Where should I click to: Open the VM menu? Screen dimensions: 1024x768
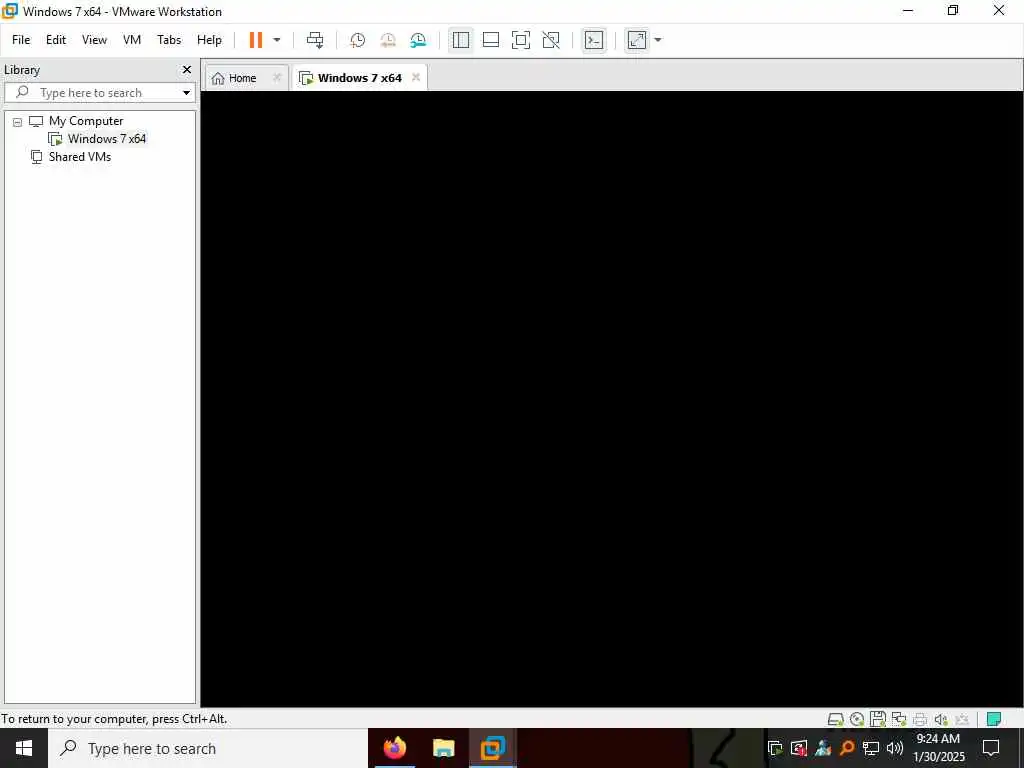[x=132, y=40]
